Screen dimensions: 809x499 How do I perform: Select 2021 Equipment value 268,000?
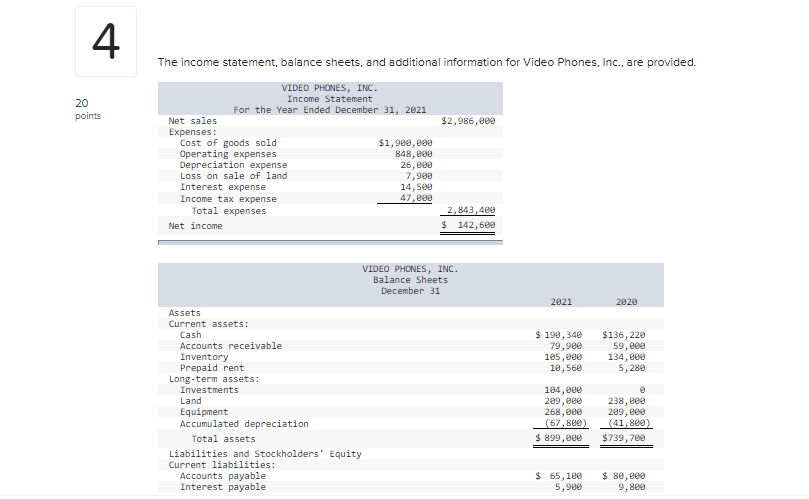click(563, 412)
